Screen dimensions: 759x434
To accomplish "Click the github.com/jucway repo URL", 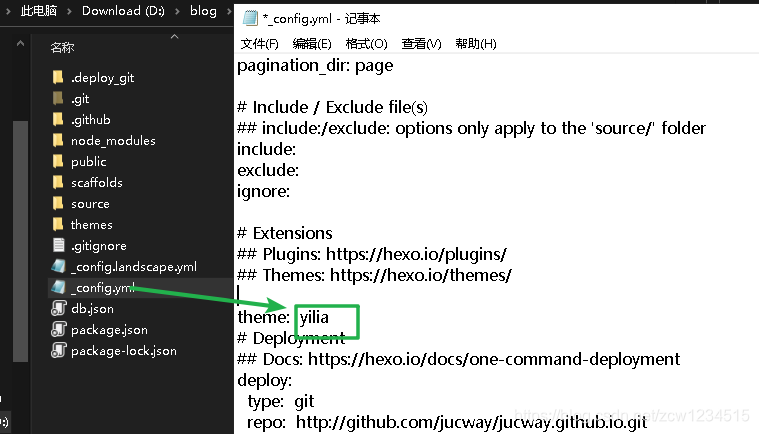I will click(471, 422).
